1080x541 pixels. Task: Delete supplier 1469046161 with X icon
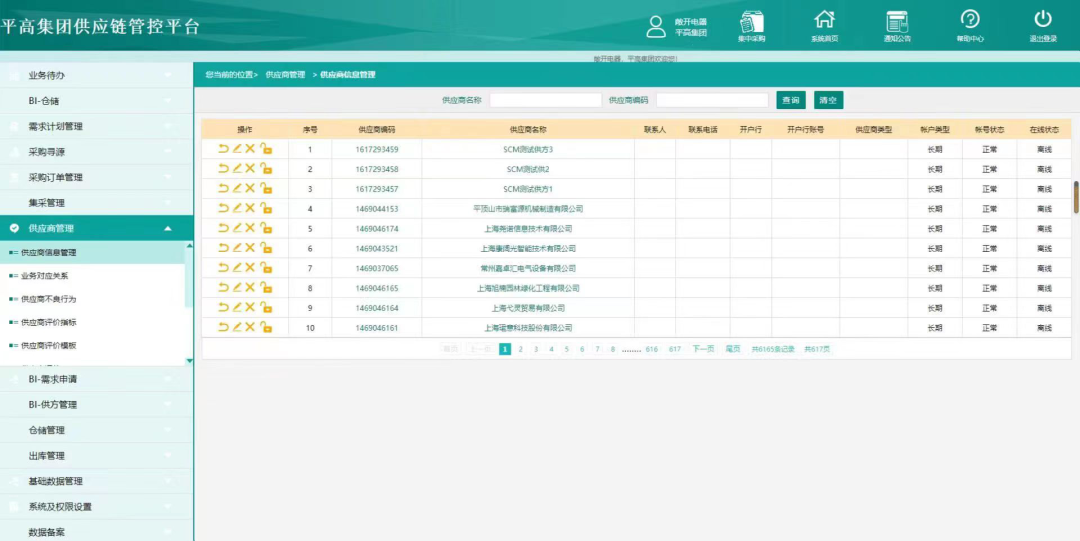(250, 327)
